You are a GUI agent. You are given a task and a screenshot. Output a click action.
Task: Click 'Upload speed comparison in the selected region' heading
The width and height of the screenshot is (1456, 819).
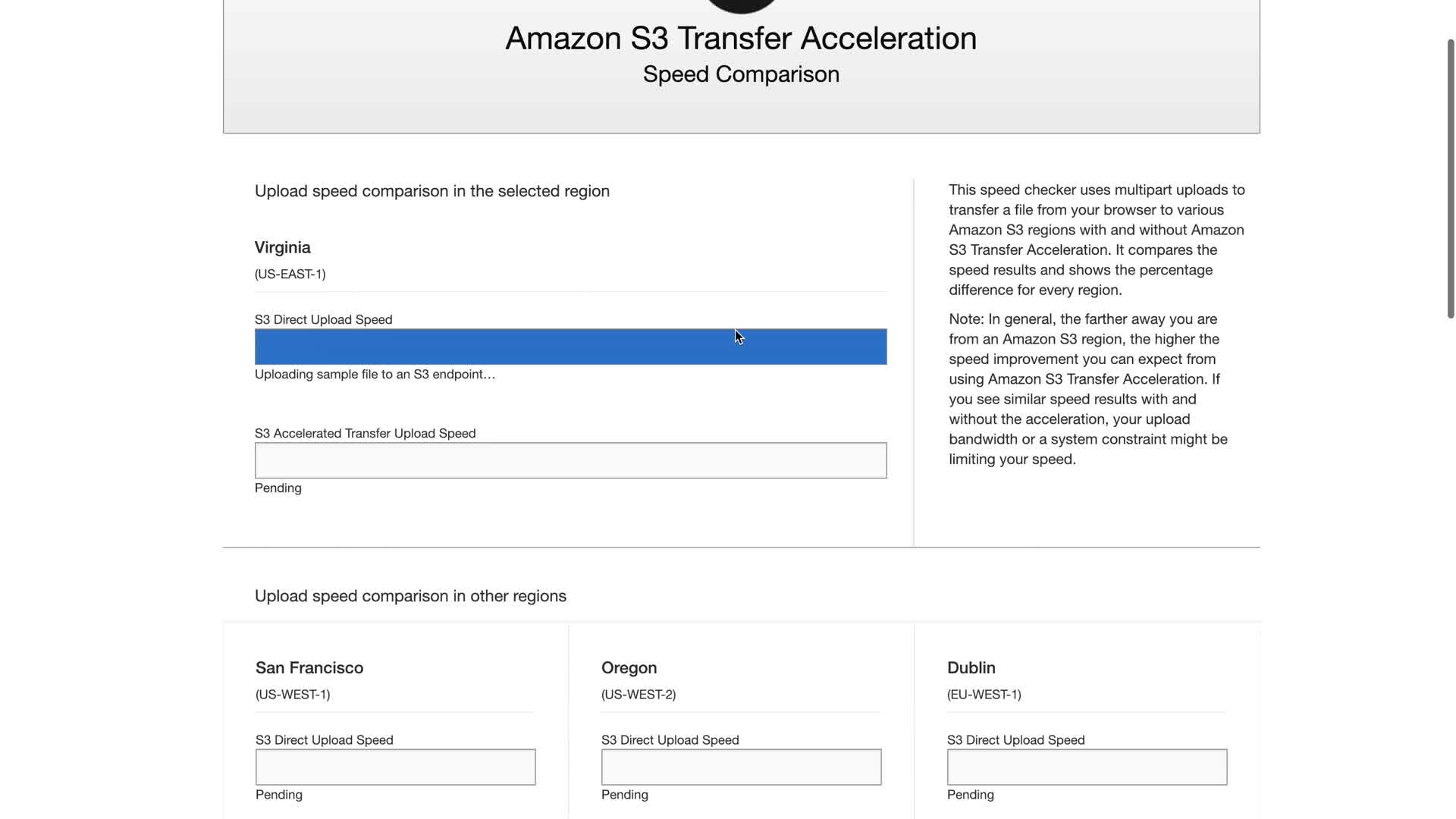tap(431, 191)
